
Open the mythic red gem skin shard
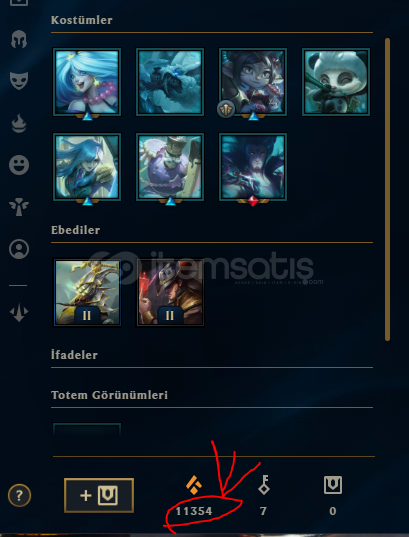pos(253,167)
